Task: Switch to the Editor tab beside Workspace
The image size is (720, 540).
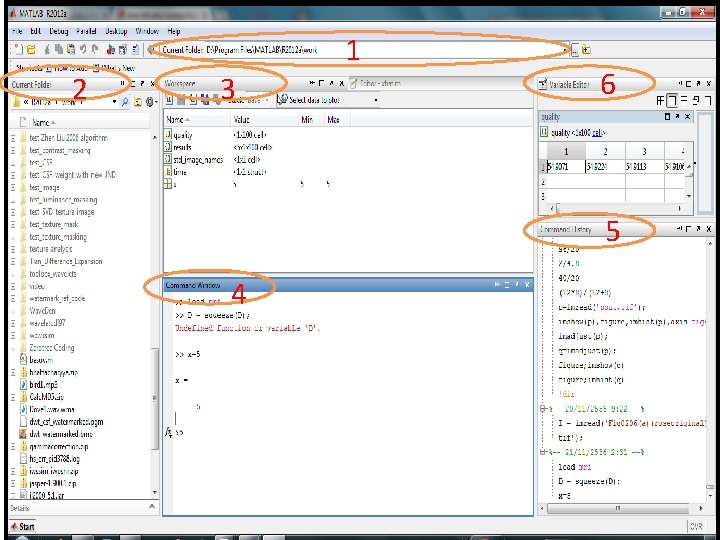Action: pos(376,84)
